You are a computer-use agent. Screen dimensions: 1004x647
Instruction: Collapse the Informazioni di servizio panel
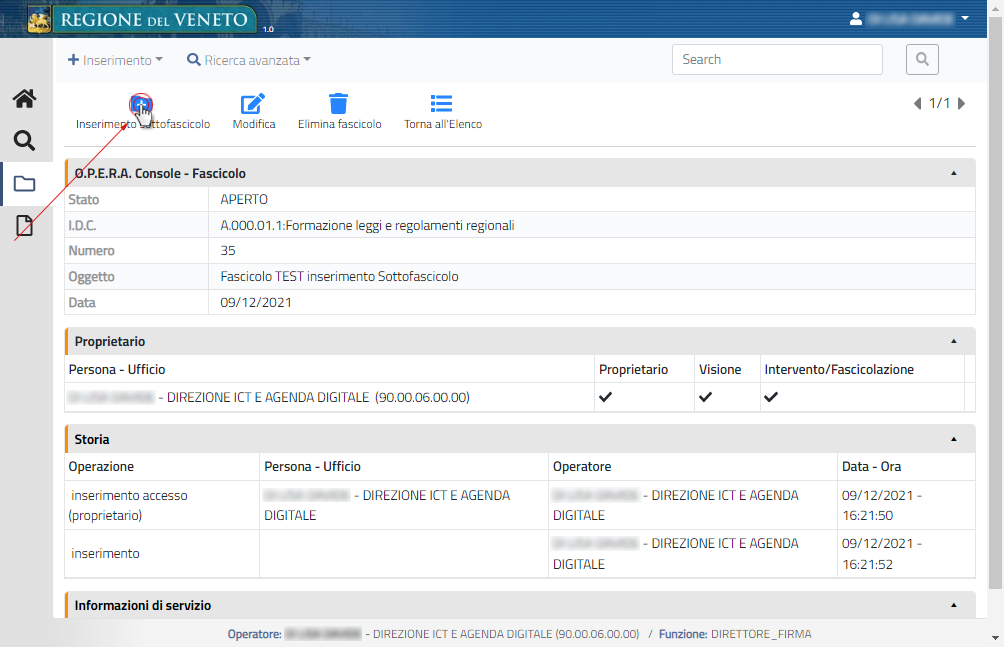point(953,605)
